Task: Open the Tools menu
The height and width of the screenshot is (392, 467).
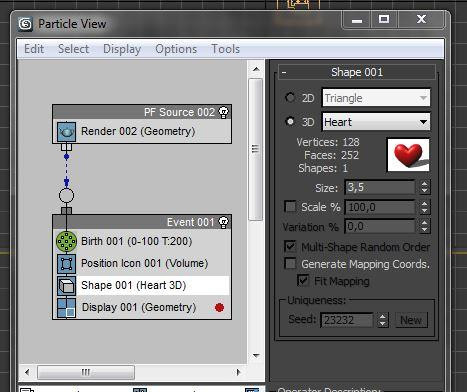Action: coord(226,49)
